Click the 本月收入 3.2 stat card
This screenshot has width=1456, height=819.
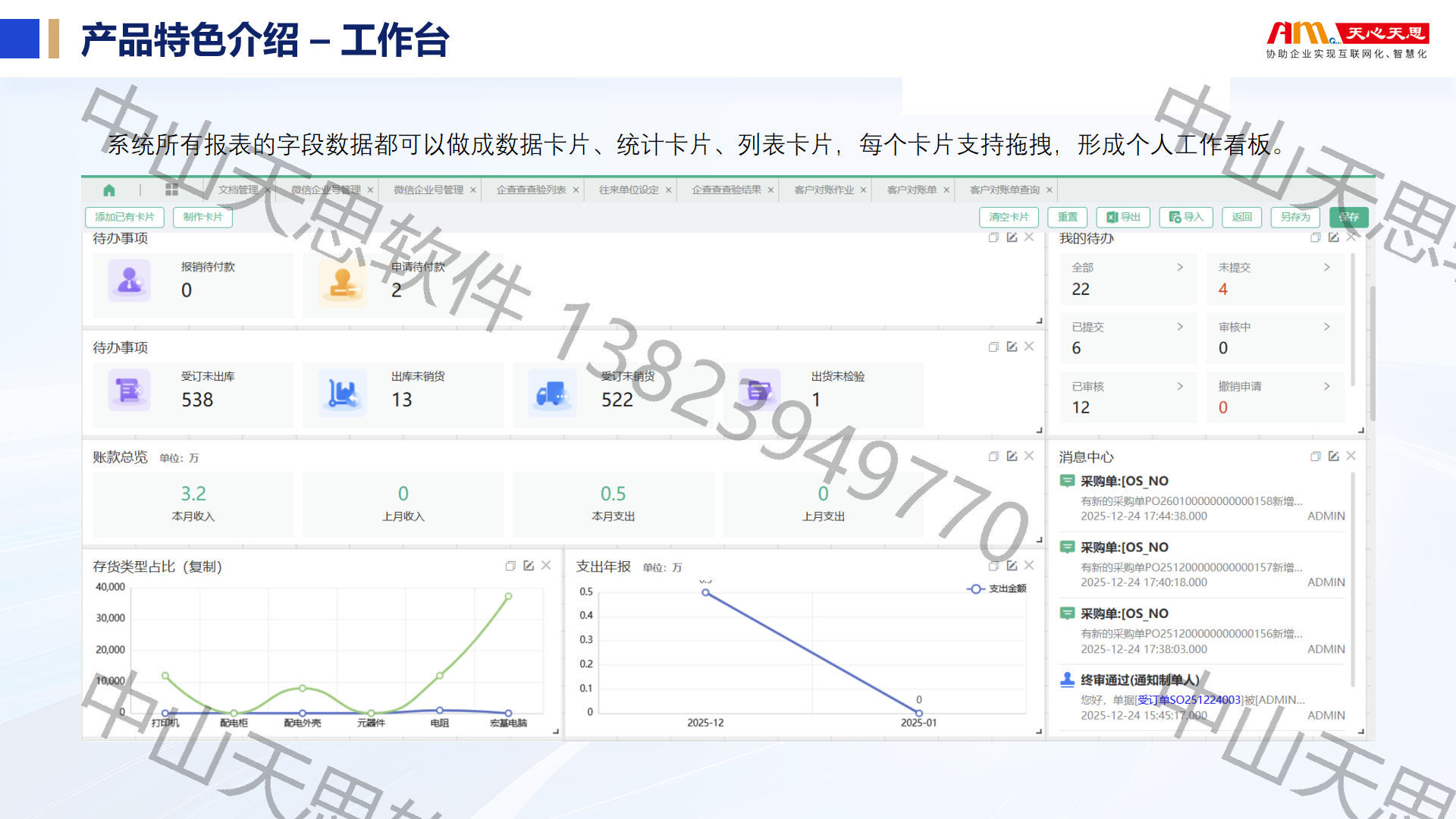(193, 504)
